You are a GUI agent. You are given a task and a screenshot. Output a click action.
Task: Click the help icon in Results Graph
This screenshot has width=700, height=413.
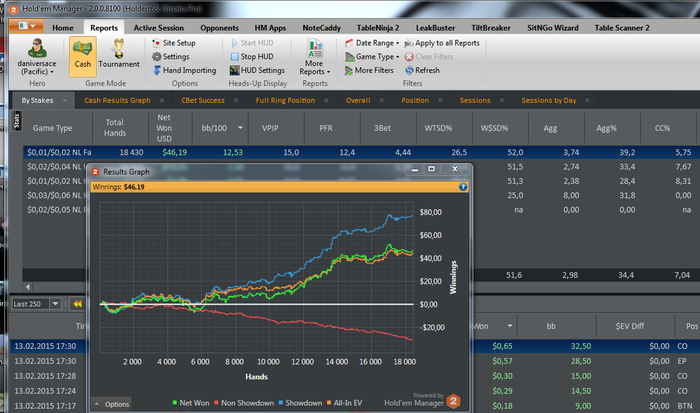[x=463, y=187]
